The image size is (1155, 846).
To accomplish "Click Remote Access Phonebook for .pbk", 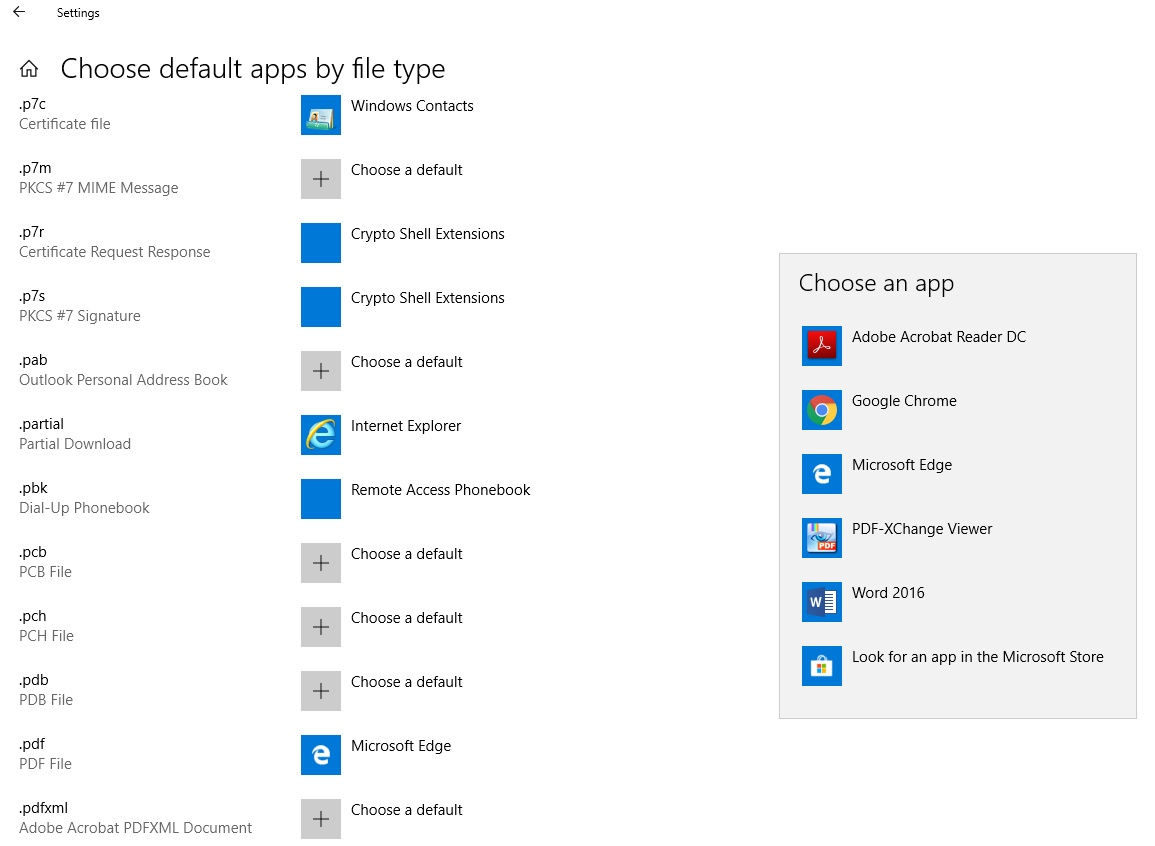I will 440,490.
